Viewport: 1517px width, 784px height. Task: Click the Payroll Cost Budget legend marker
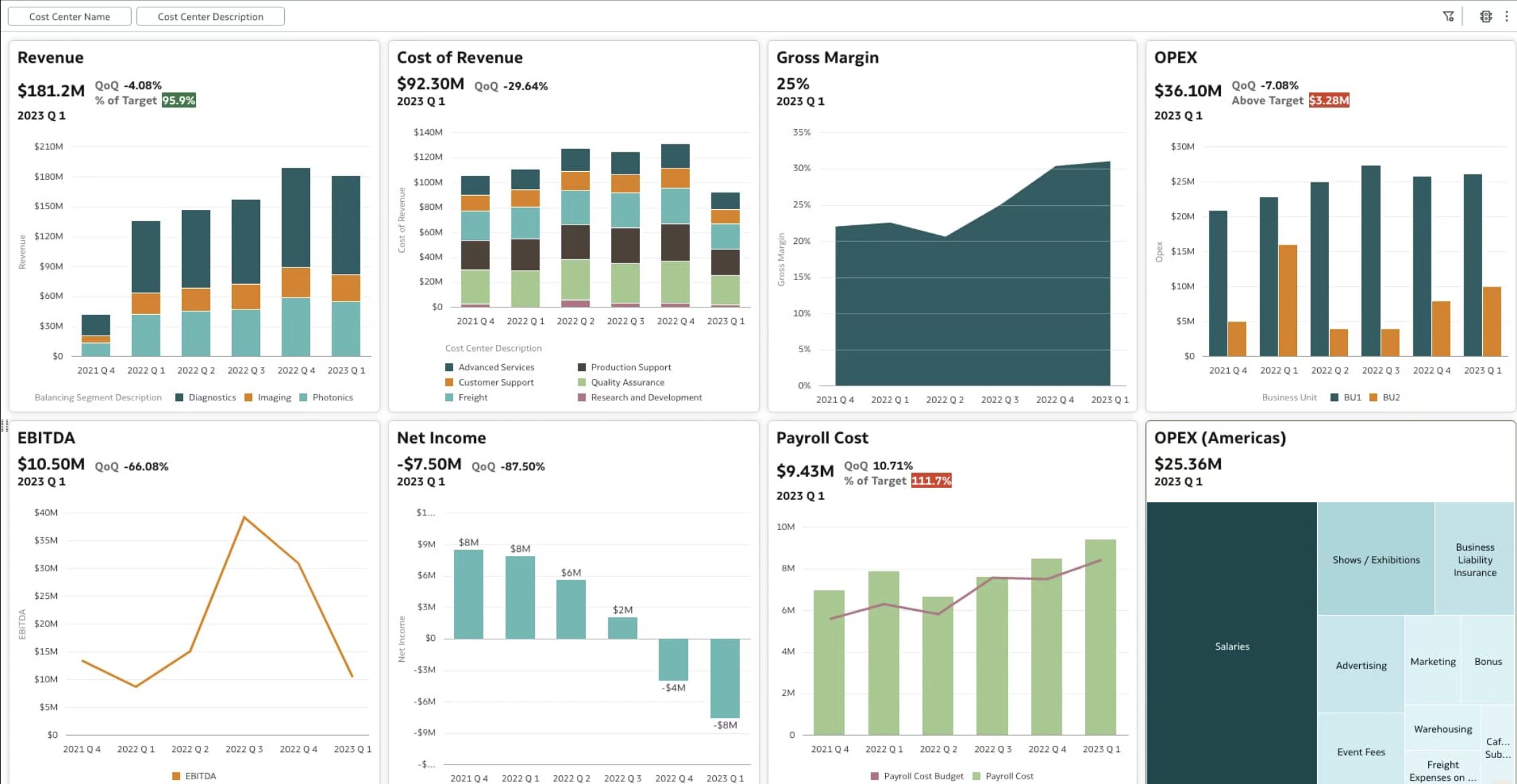pos(874,776)
